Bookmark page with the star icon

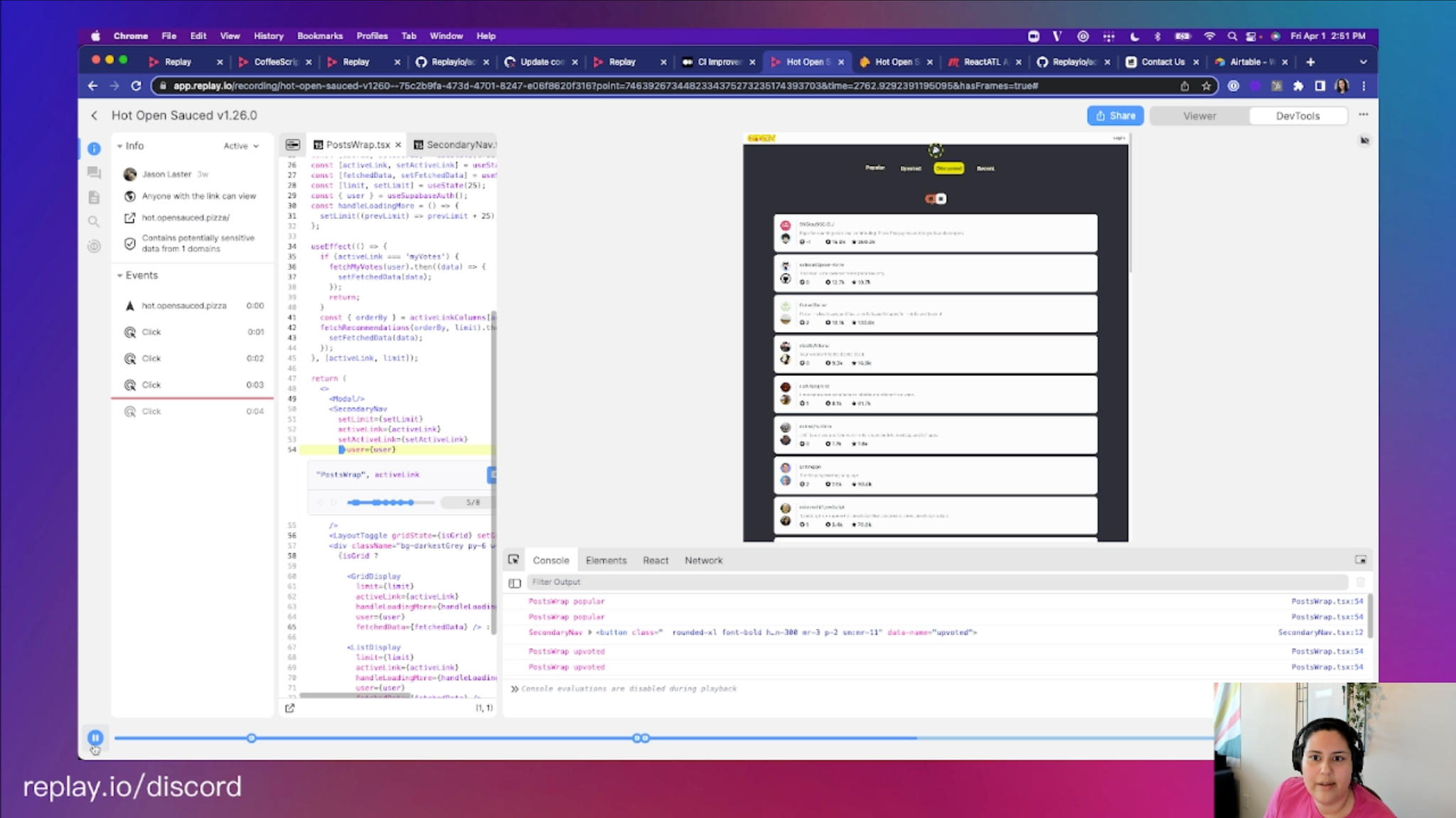point(1206,86)
